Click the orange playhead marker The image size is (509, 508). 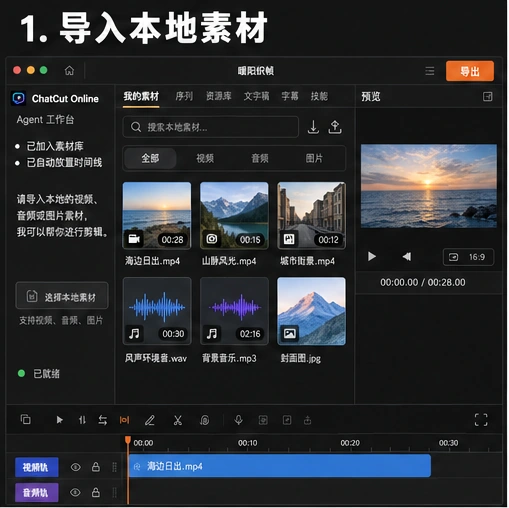tap(128, 440)
